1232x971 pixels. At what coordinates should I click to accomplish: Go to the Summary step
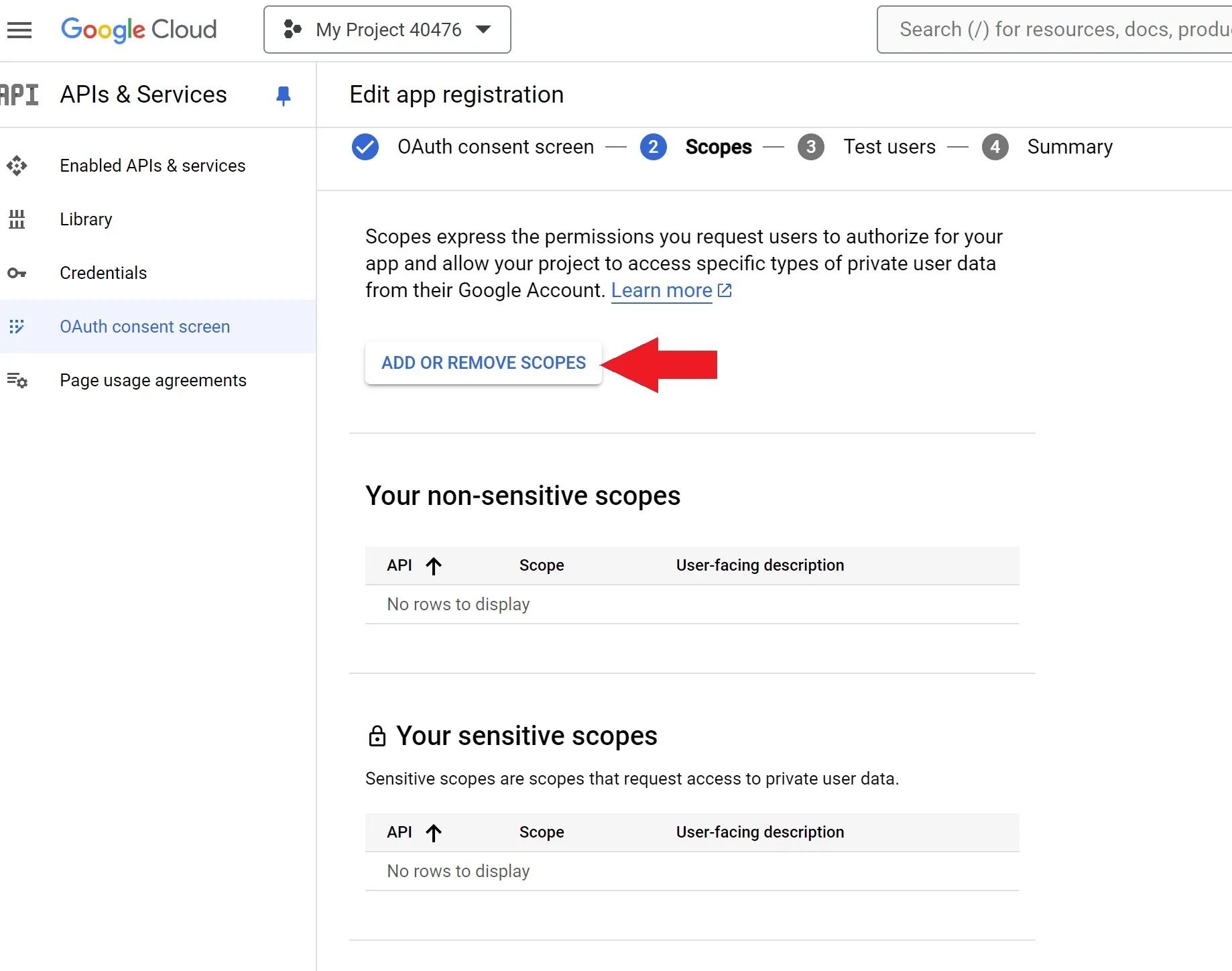click(1069, 147)
